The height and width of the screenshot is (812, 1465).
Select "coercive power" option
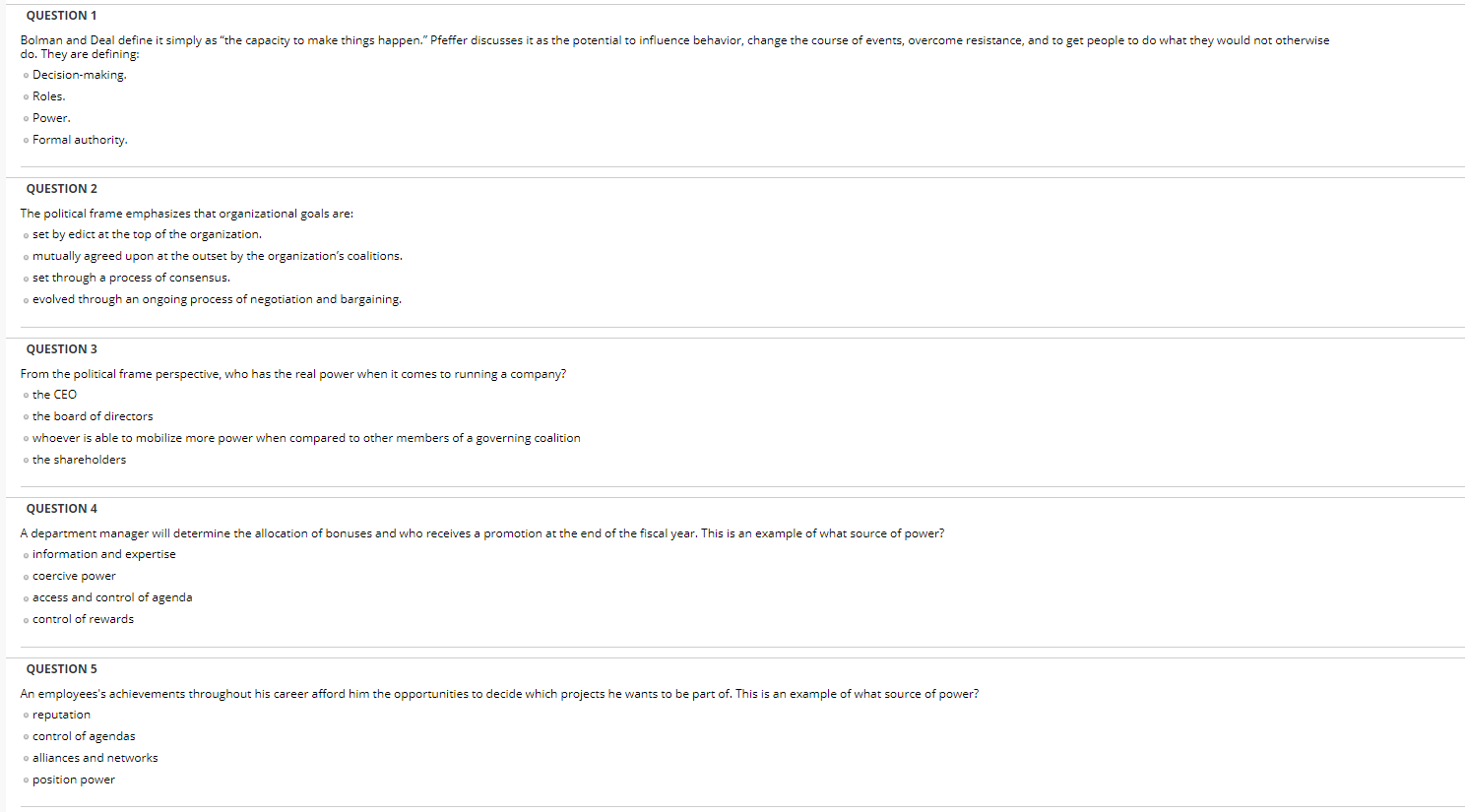pyautogui.click(x=25, y=576)
